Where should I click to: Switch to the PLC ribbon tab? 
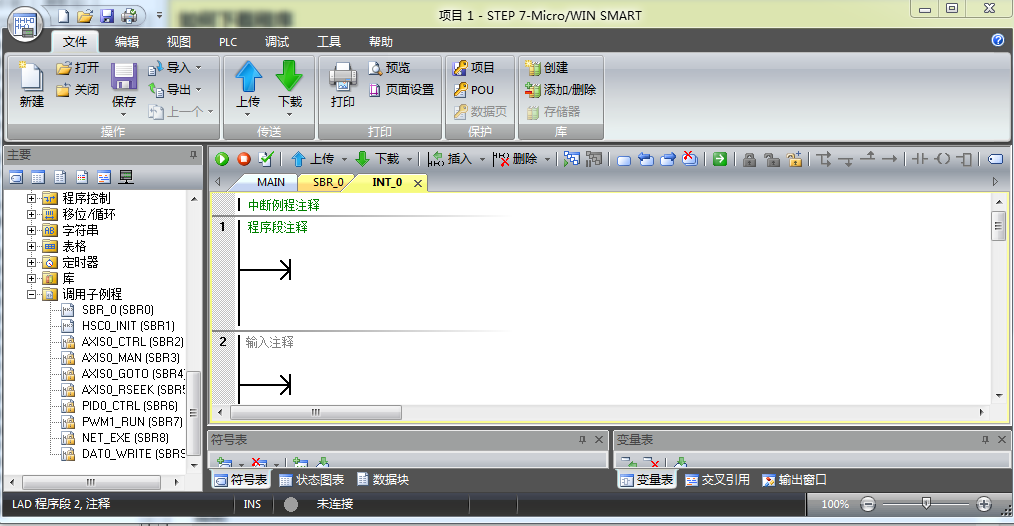click(228, 42)
